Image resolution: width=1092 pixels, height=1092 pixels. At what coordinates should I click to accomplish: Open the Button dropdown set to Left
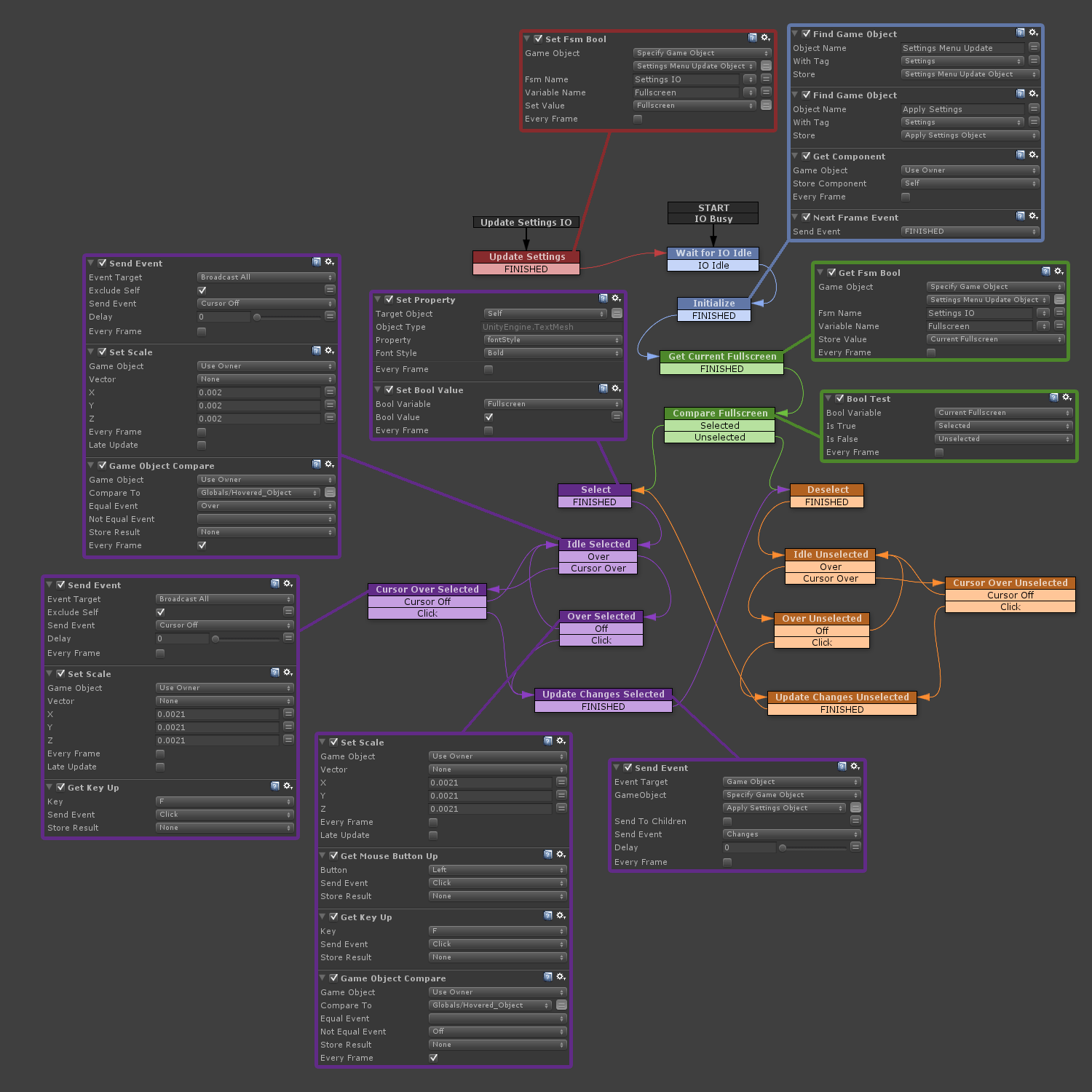[x=497, y=870]
